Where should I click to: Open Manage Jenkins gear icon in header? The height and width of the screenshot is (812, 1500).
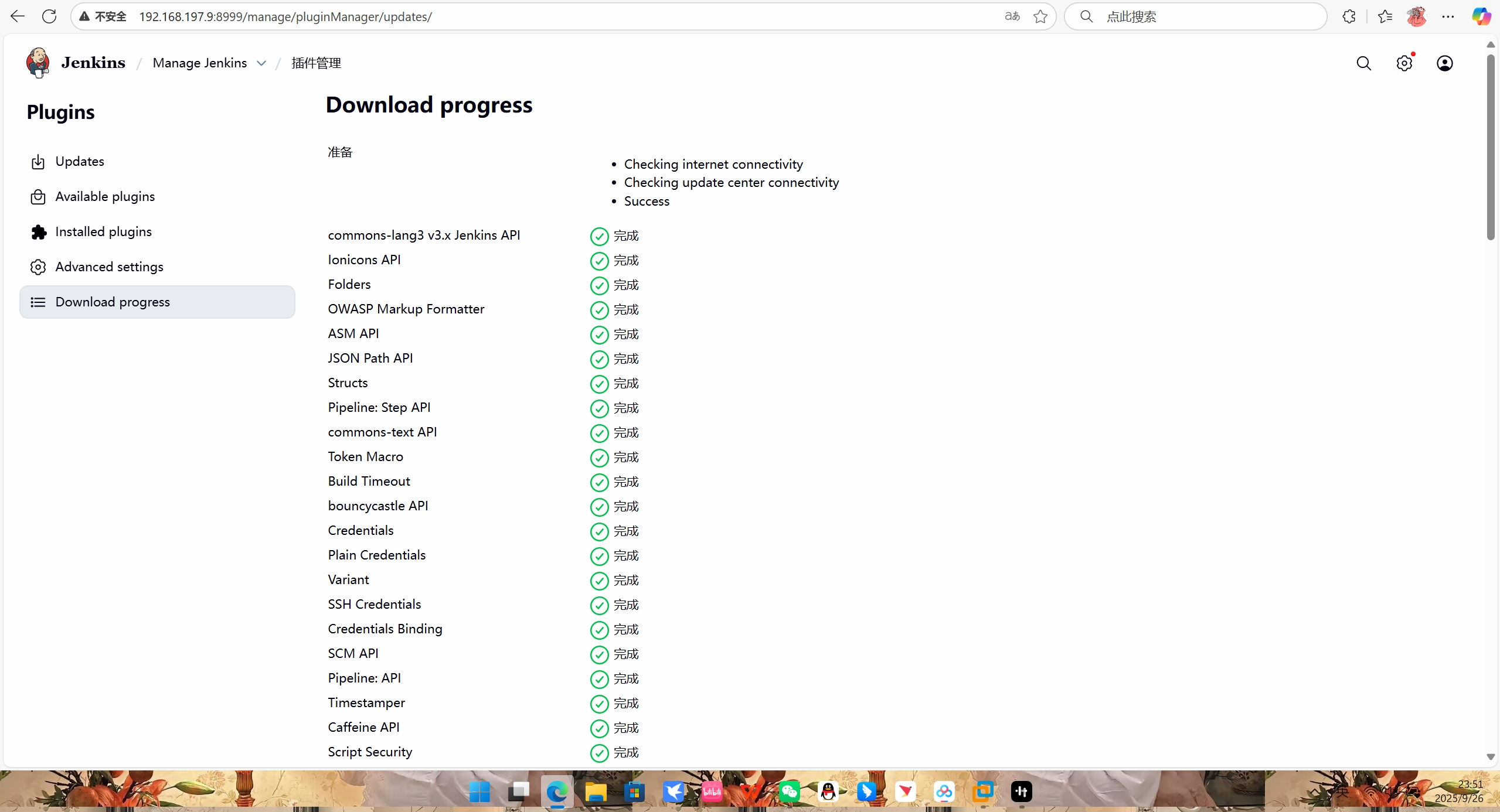[x=1404, y=63]
